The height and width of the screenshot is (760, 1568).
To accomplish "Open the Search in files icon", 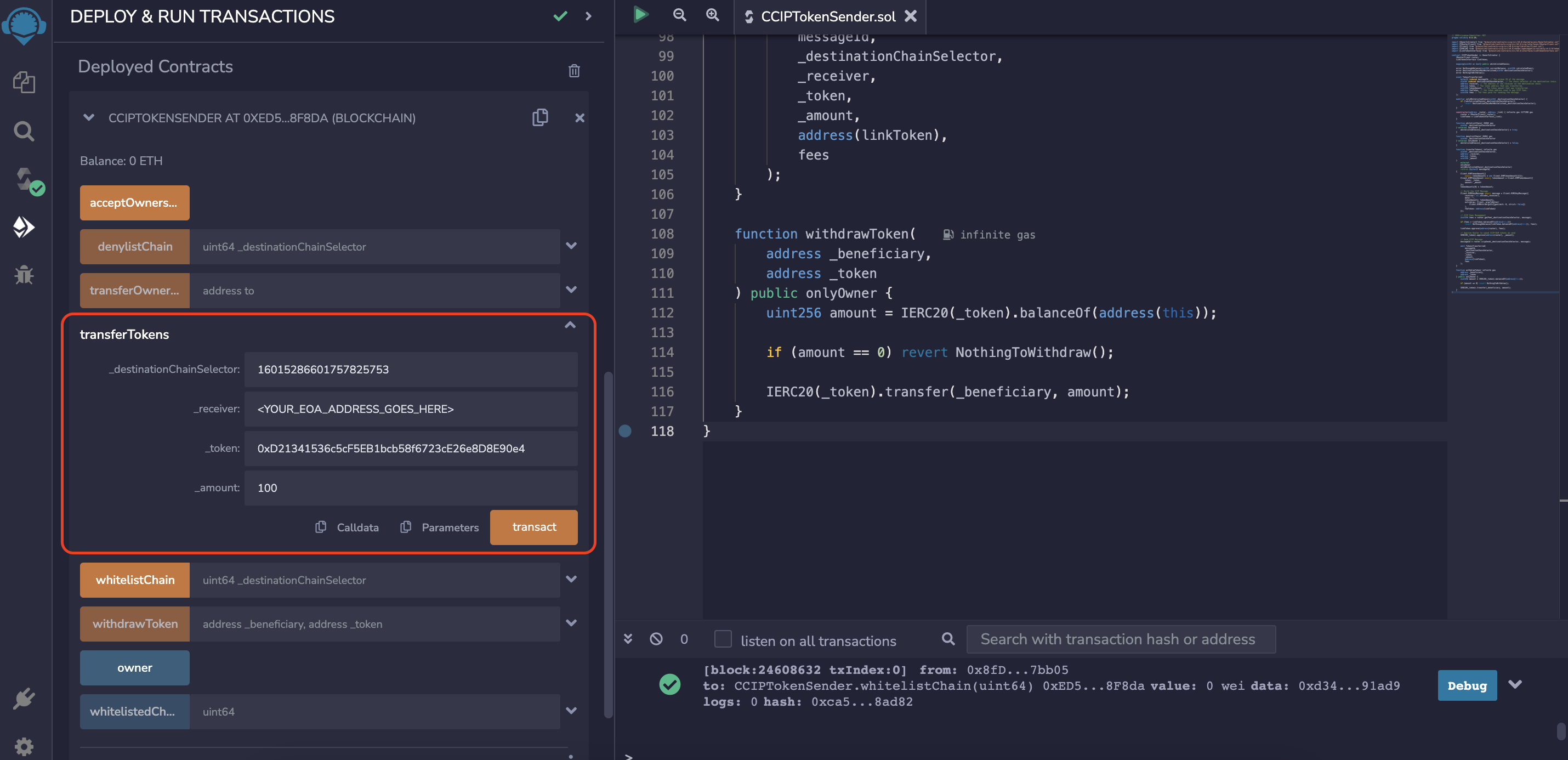I will point(24,131).
